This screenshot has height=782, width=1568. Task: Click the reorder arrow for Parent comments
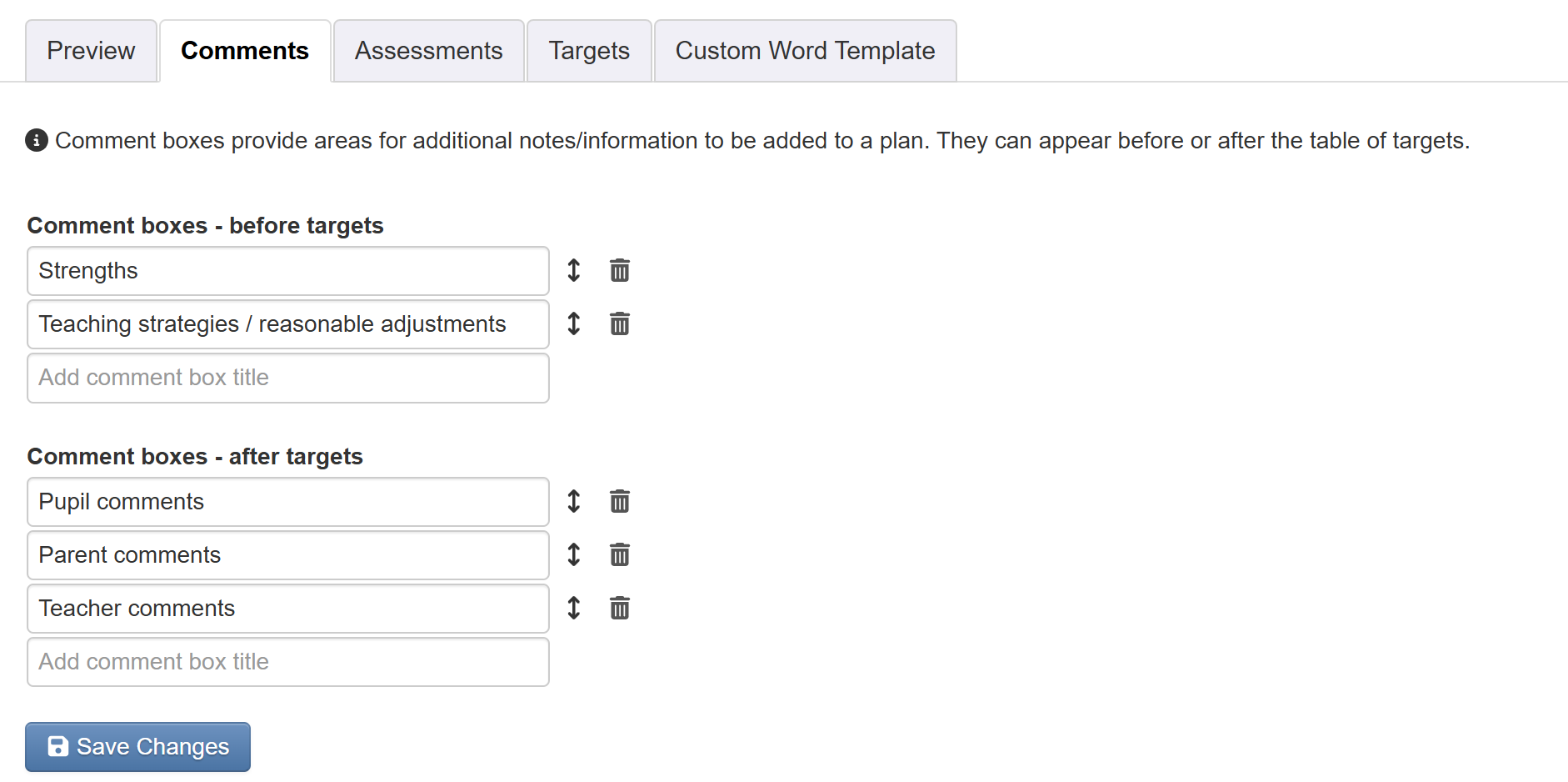[573, 554]
